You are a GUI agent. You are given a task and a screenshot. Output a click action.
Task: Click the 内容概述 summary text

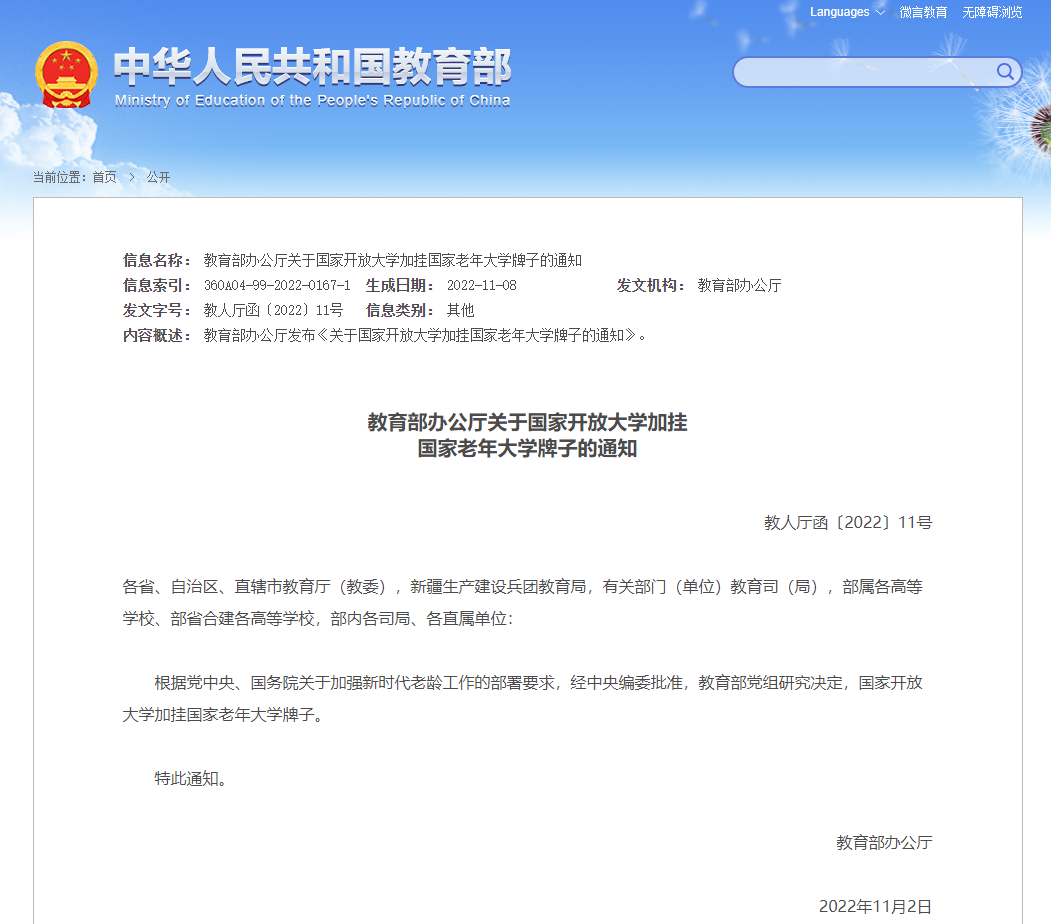point(424,335)
